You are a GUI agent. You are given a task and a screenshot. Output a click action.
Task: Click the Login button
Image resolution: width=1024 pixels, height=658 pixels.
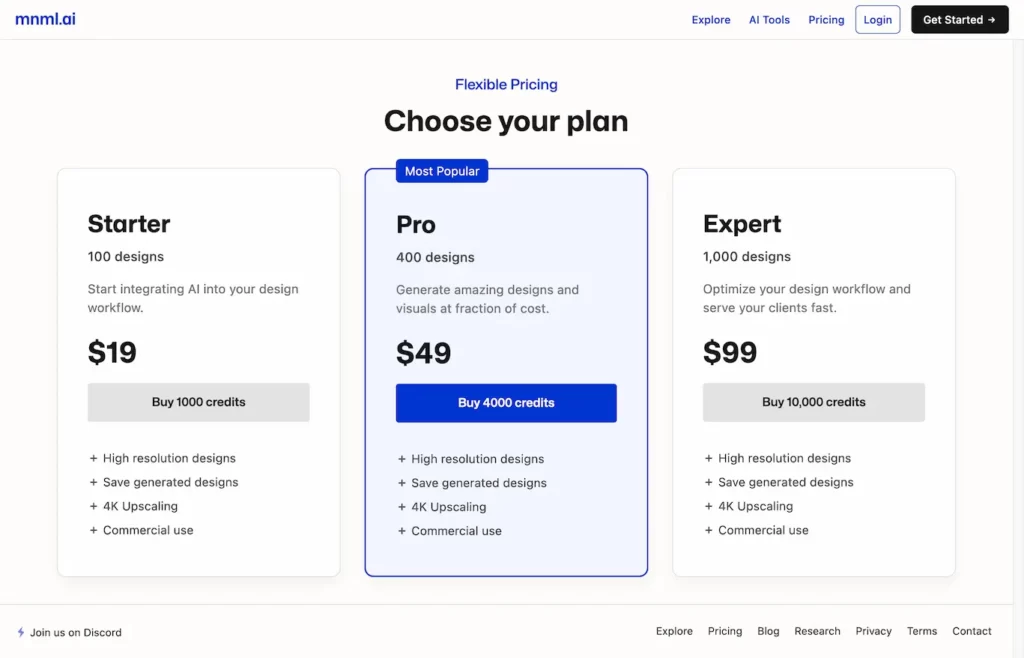click(x=877, y=19)
